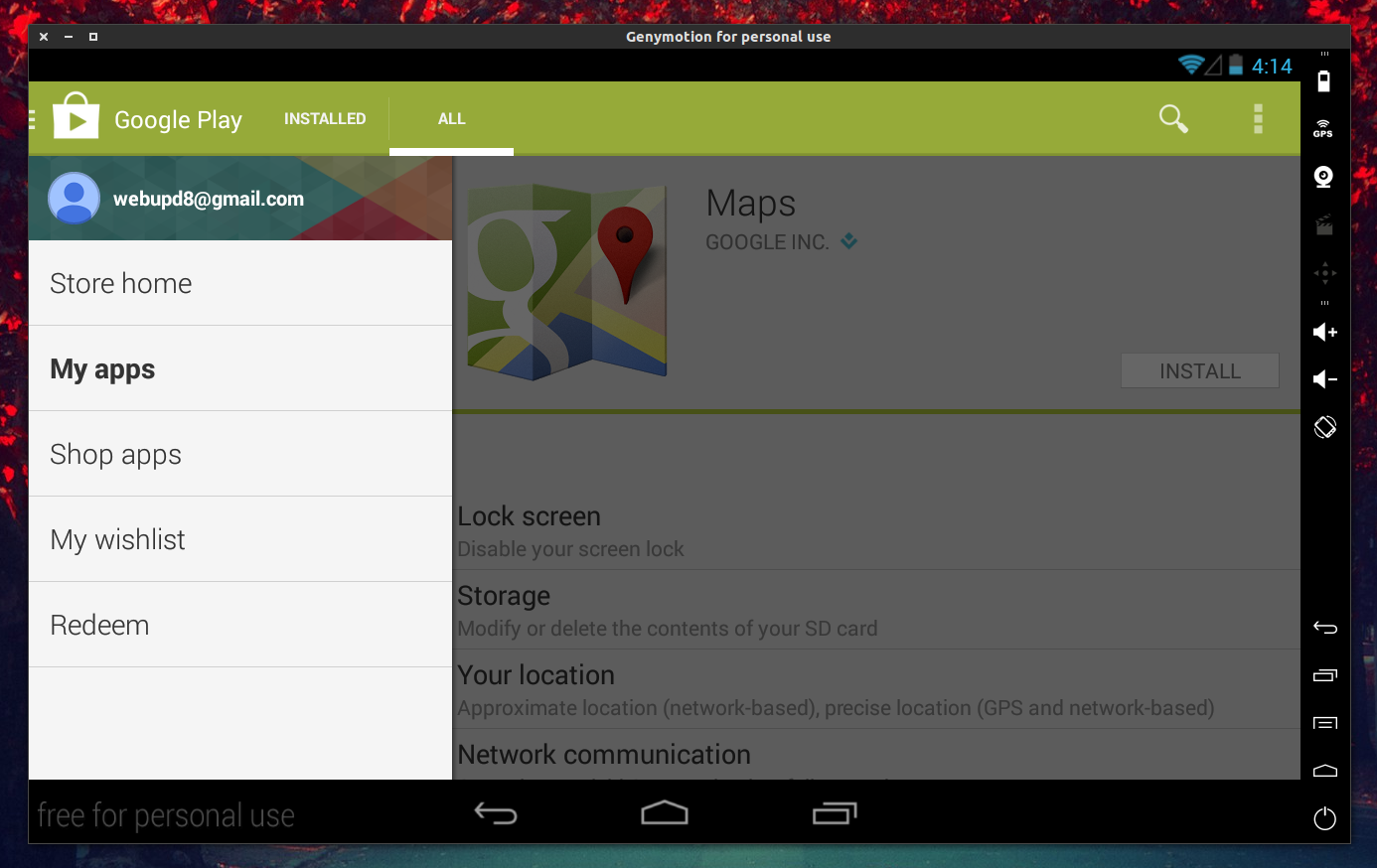Click the Google Play shopping bag logo
Image resolution: width=1377 pixels, height=868 pixels.
coord(76,115)
